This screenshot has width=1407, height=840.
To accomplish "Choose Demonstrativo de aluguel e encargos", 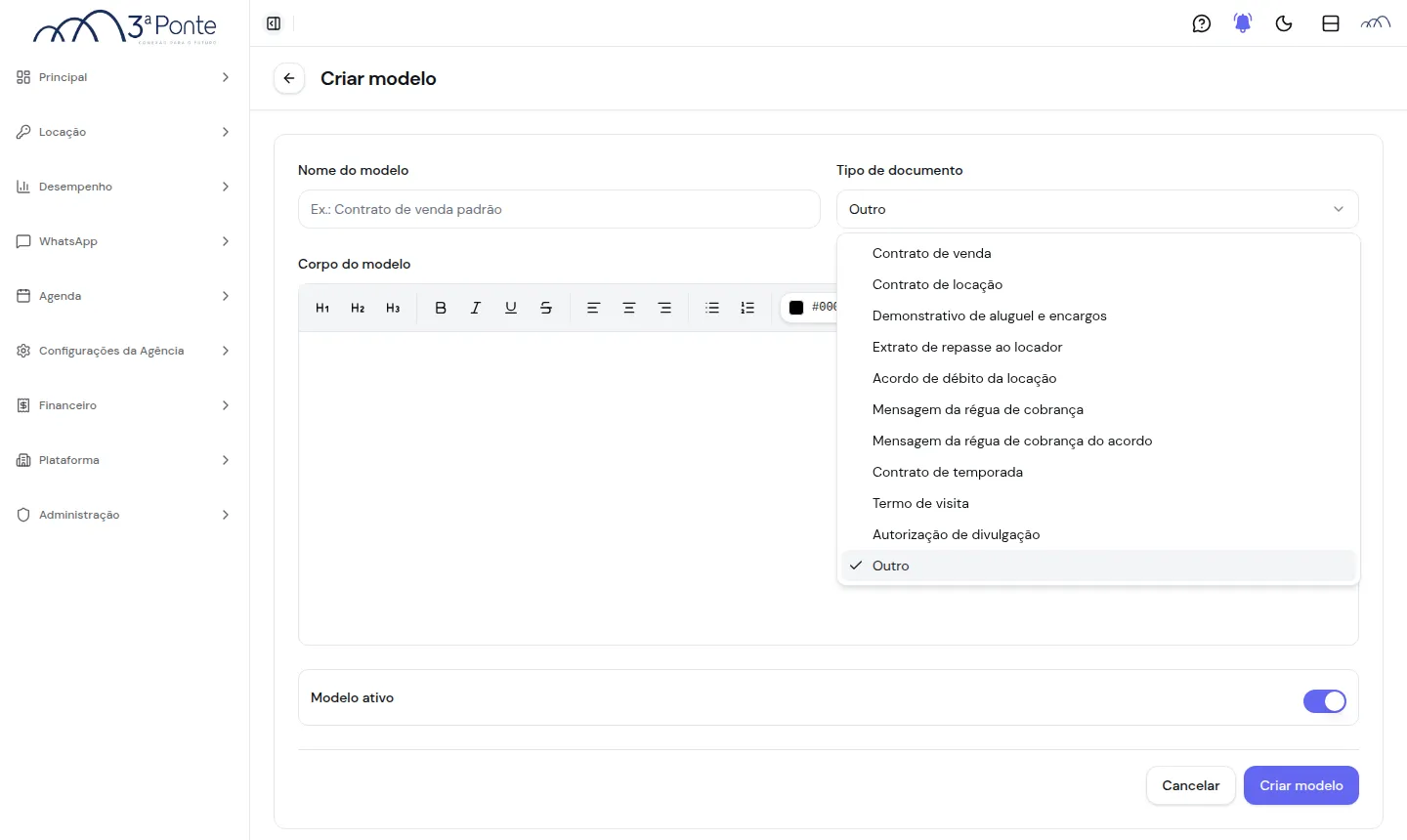I will click(1098, 315).
